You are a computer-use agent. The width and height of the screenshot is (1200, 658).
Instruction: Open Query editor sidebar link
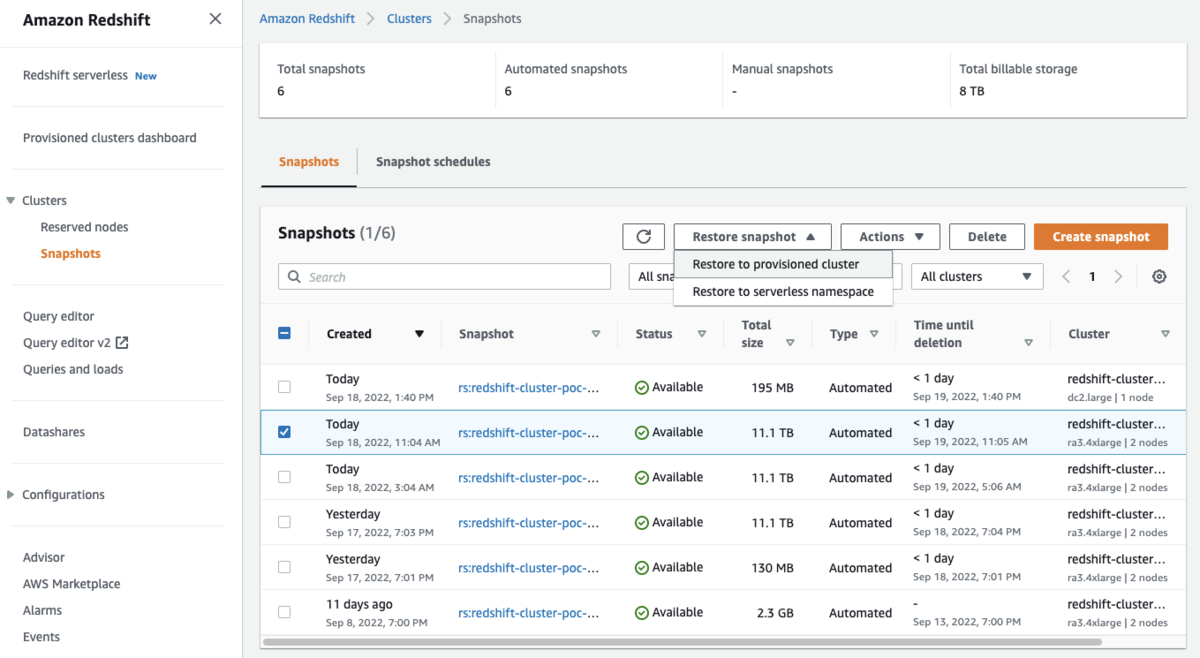59,316
